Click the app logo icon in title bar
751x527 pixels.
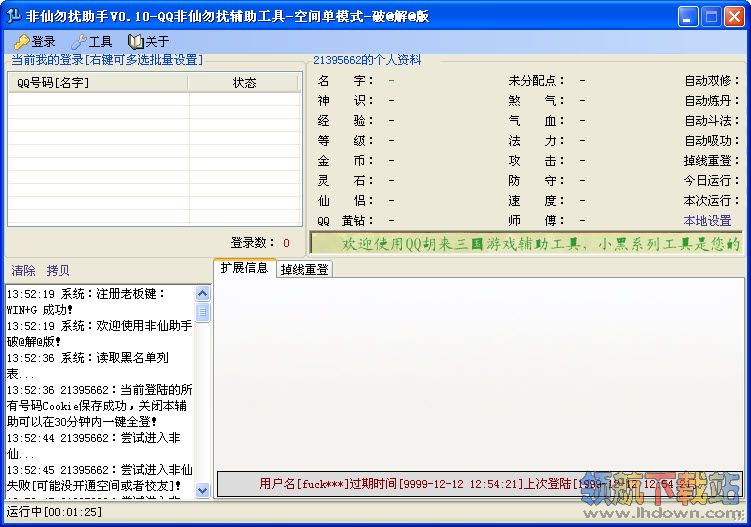tap(13, 16)
